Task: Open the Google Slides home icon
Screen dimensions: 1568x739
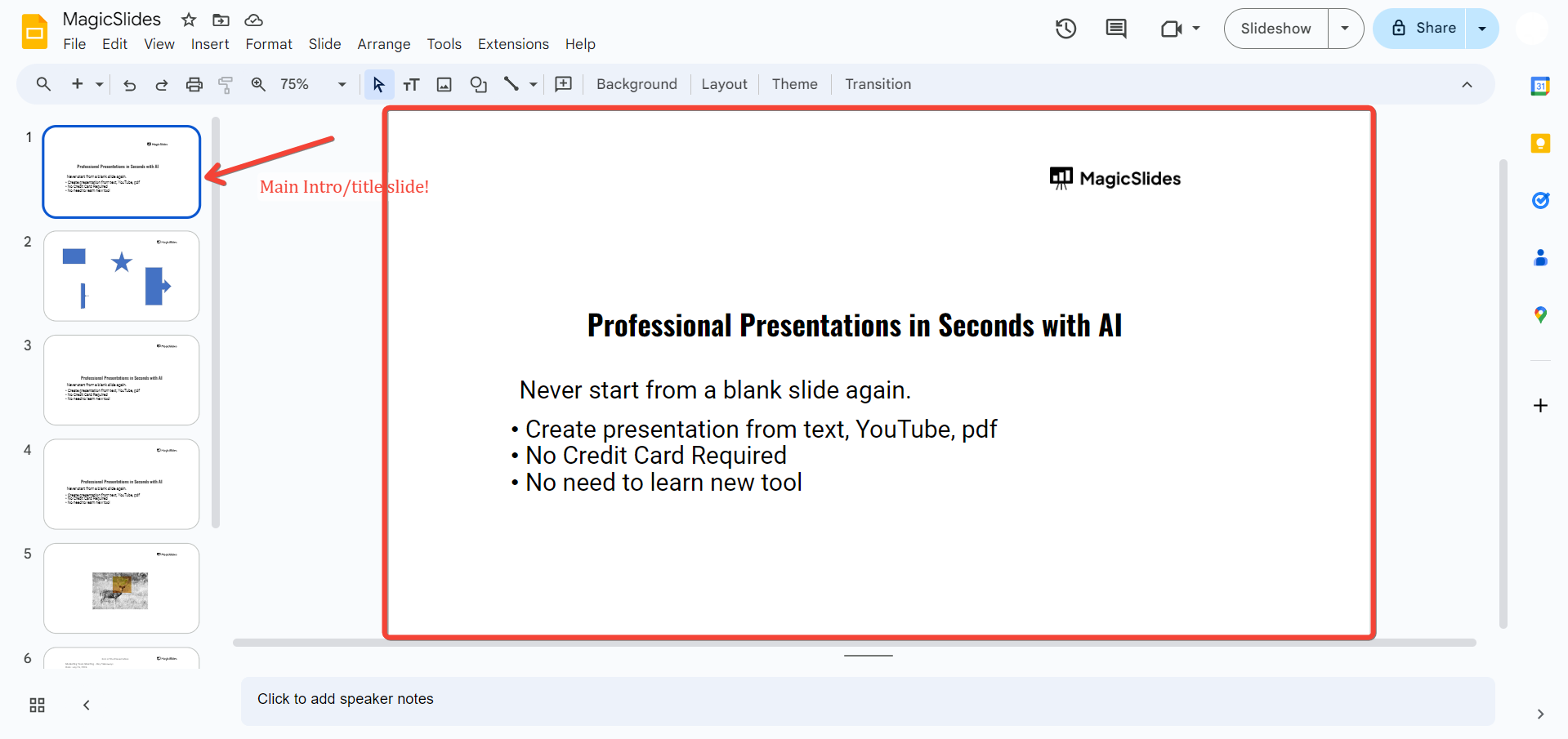Action: pos(35,32)
